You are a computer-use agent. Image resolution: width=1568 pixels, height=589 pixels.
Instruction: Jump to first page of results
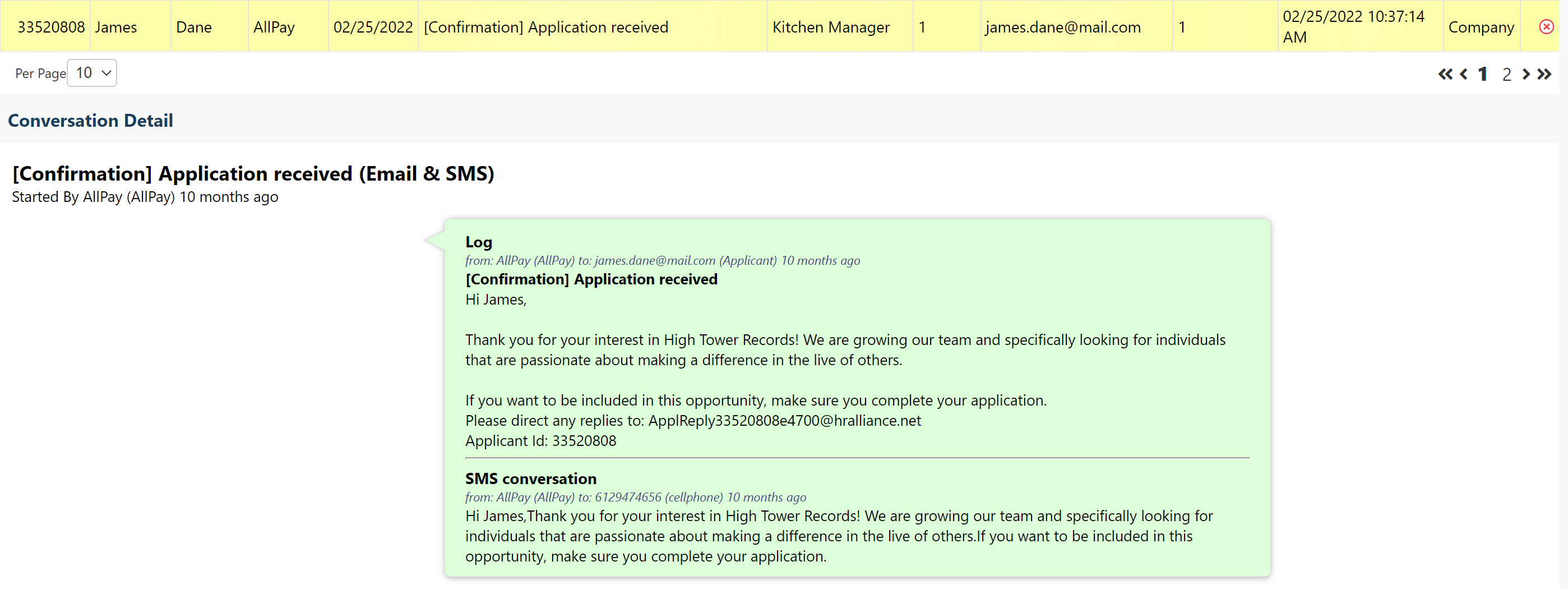[1445, 74]
